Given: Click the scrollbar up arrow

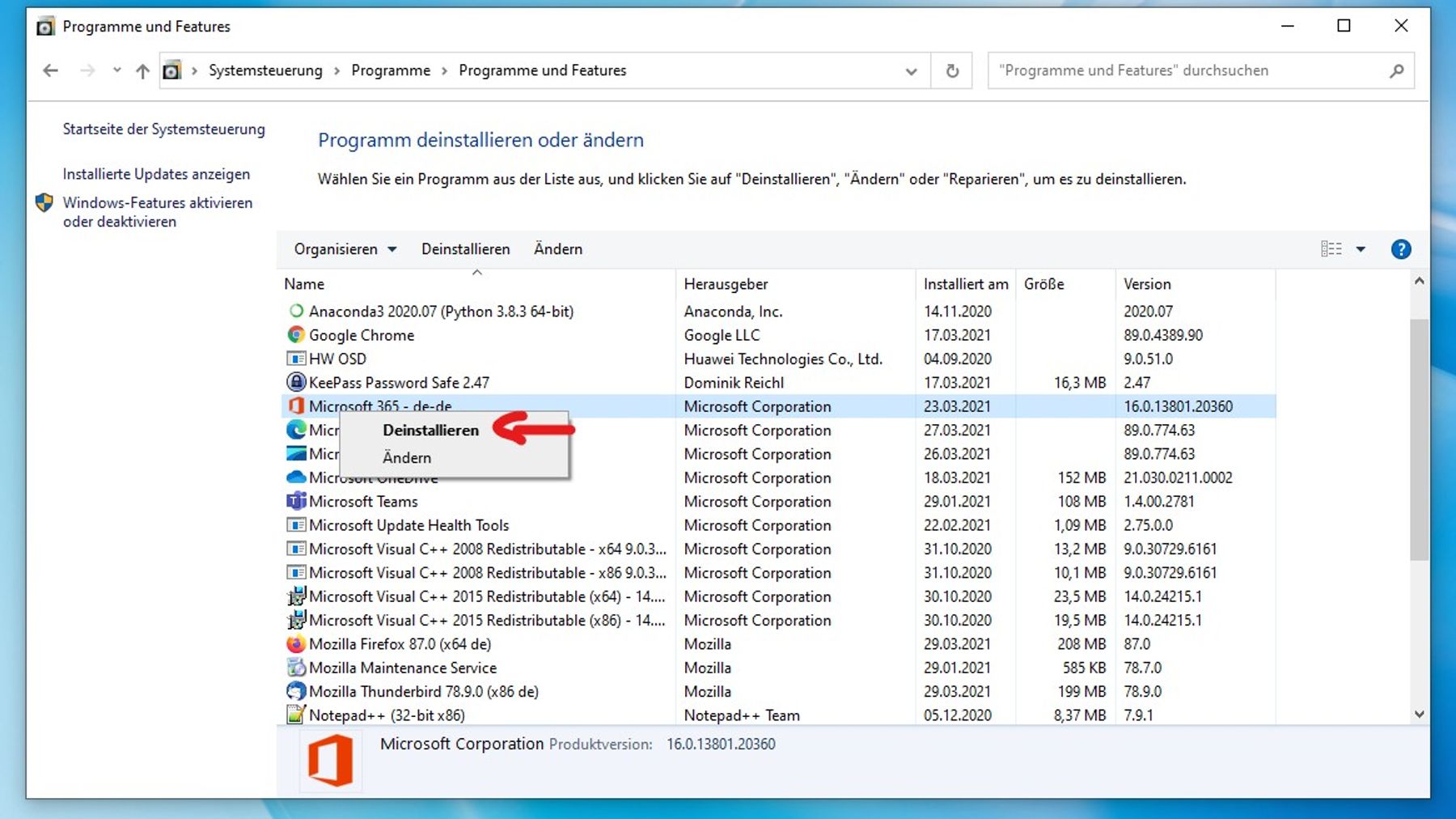Looking at the screenshot, I should (x=1419, y=282).
